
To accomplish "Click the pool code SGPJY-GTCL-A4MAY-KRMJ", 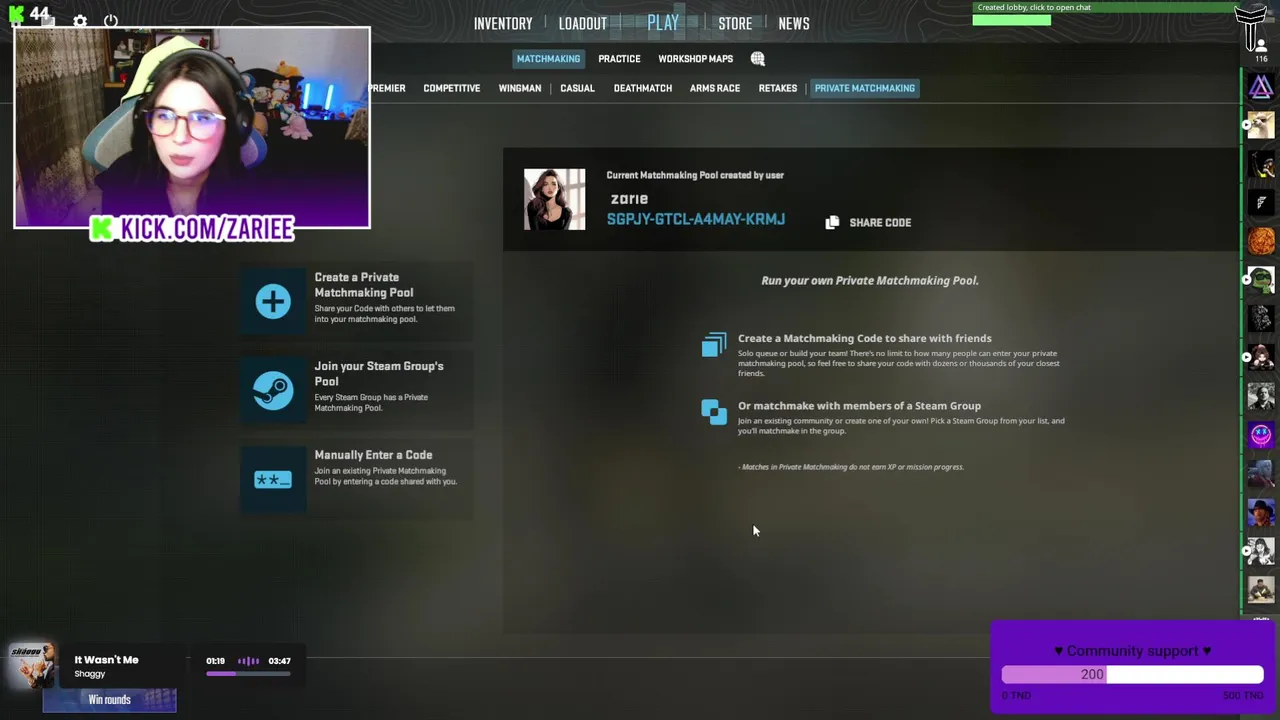I will coord(696,219).
